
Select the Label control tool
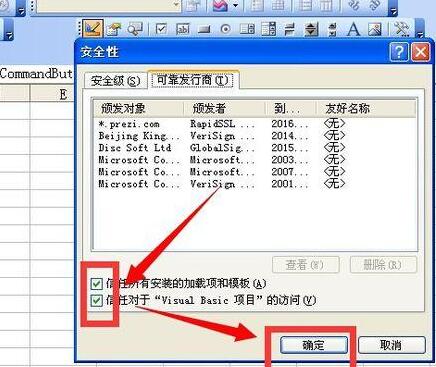tap(353, 29)
